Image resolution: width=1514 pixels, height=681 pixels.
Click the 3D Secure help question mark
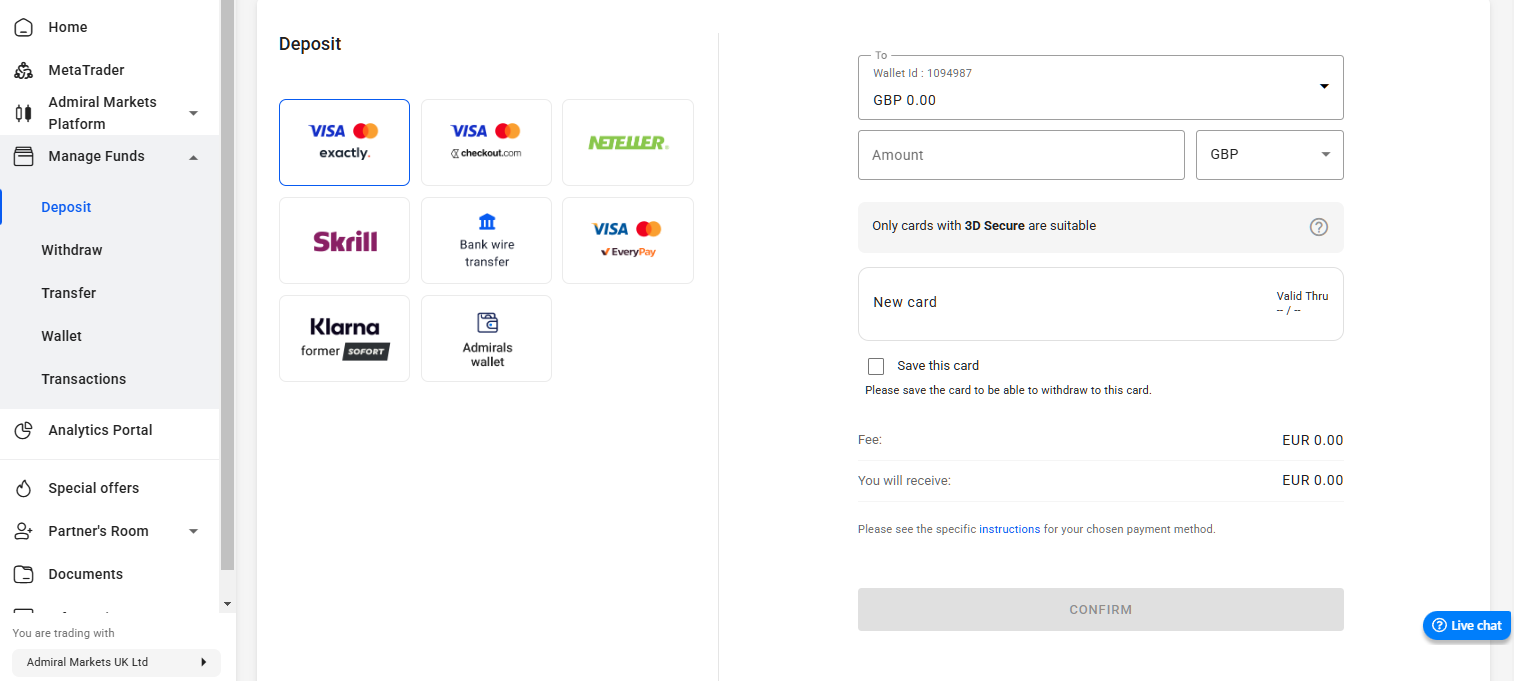coord(1318,227)
